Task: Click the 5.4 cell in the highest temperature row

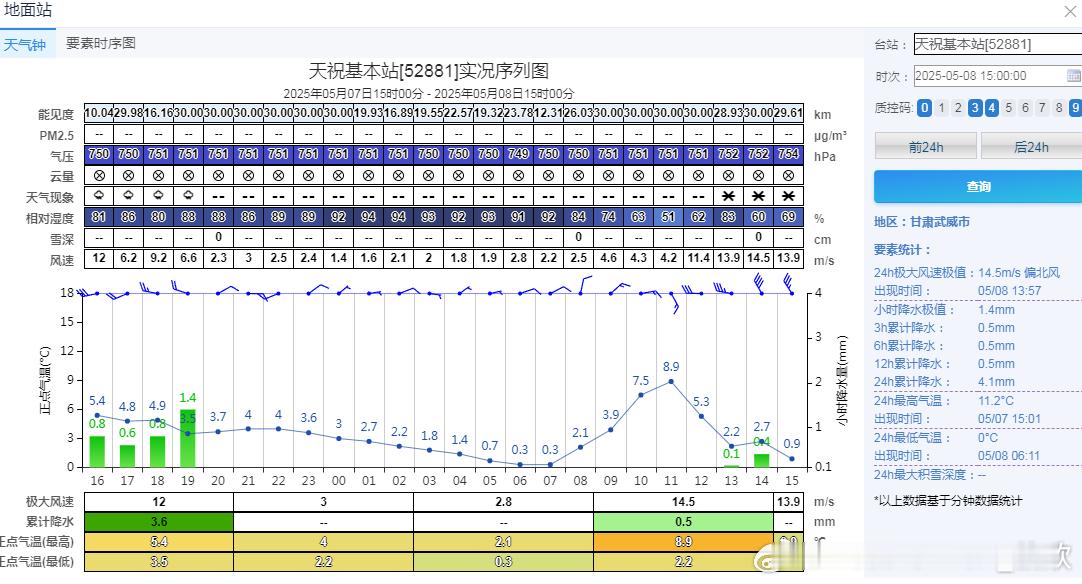Action: [x=159, y=542]
